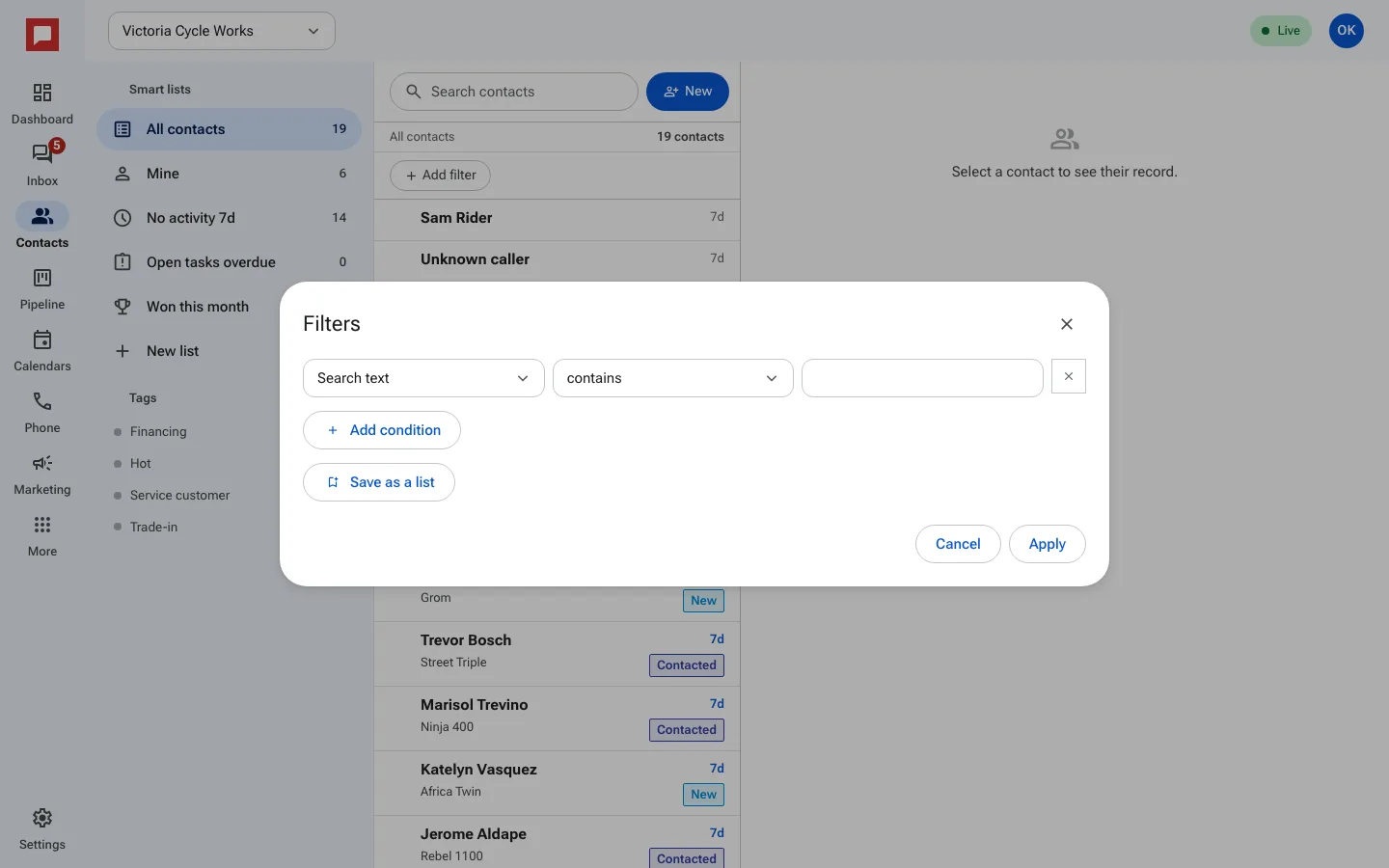Open Trevor Bosch contact row

558,654
